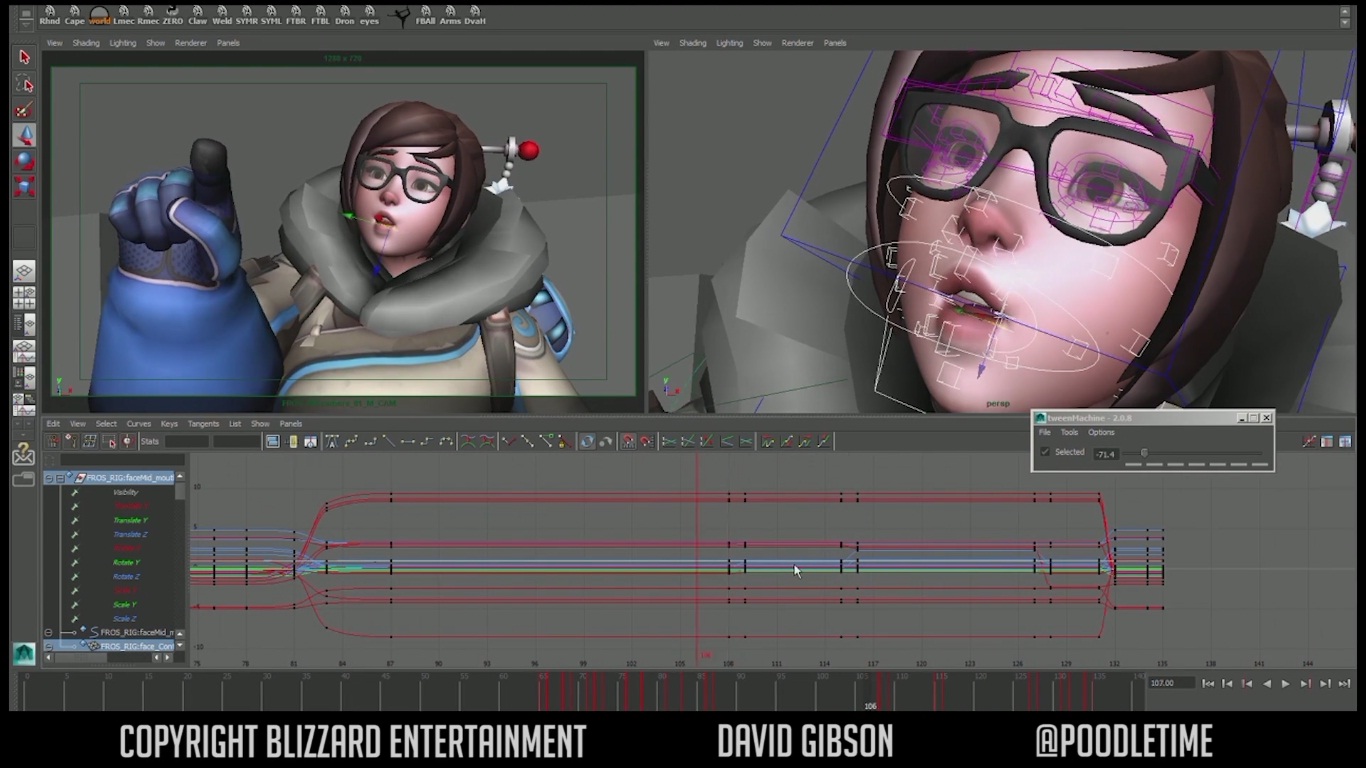This screenshot has width=1366, height=768.
Task: Open Options menu in tweenMachine window
Action: pos(1101,433)
